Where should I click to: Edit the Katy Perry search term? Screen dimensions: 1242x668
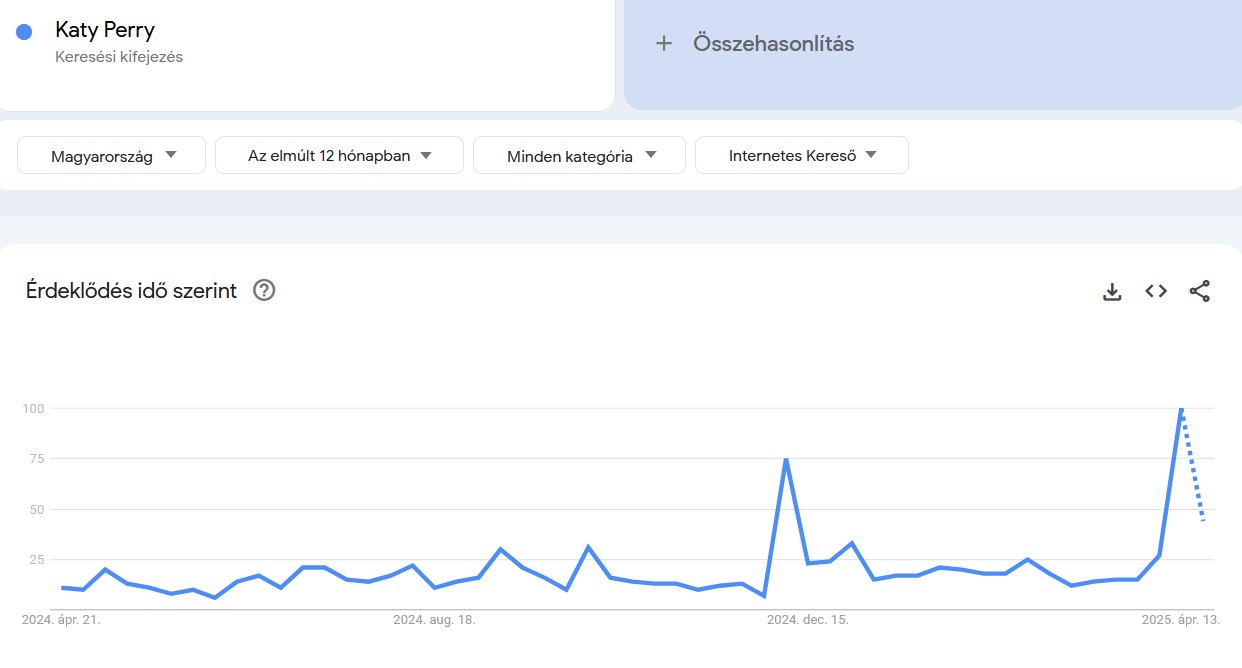105,30
